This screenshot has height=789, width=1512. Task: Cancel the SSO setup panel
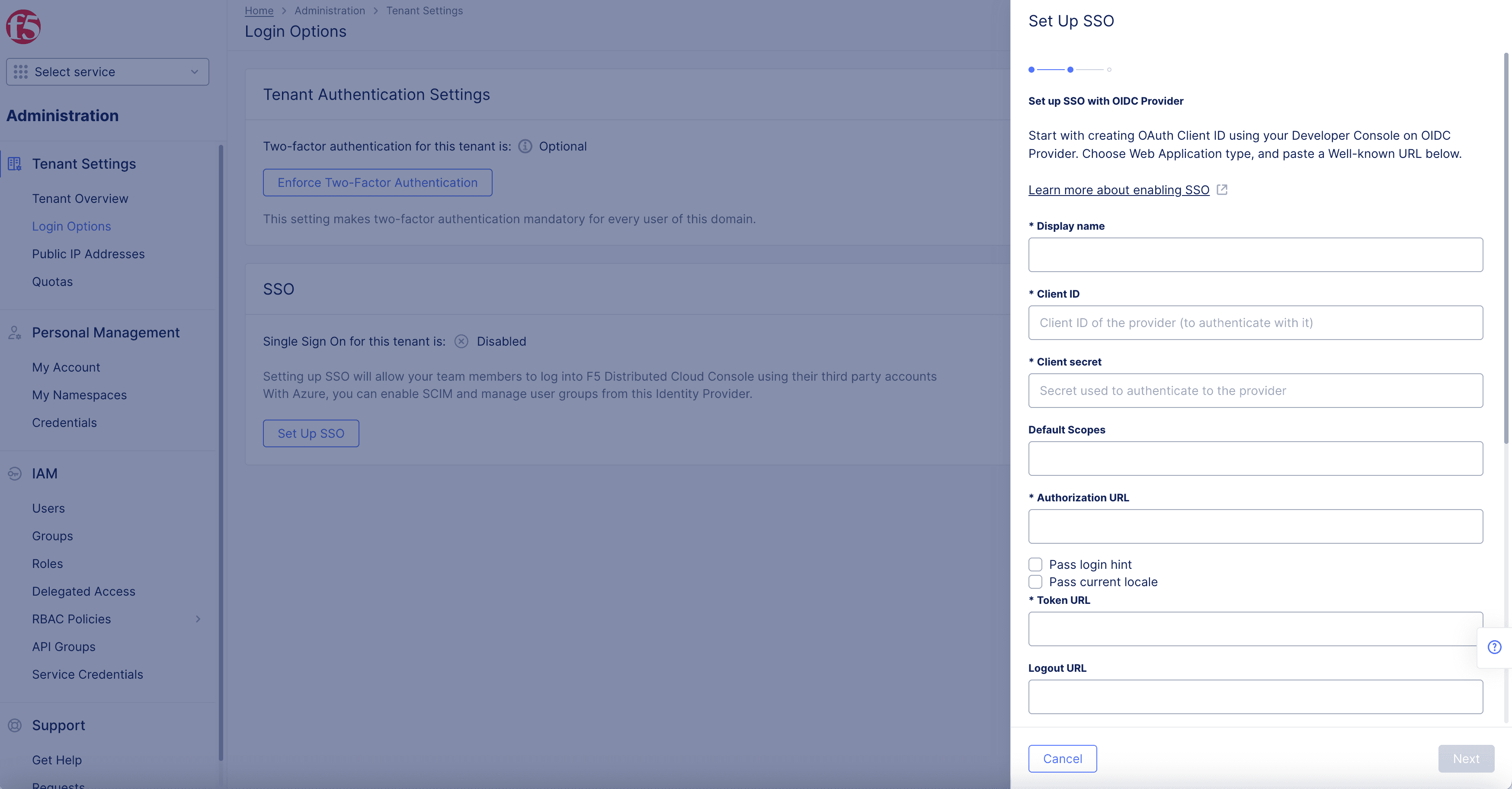pyautogui.click(x=1062, y=758)
